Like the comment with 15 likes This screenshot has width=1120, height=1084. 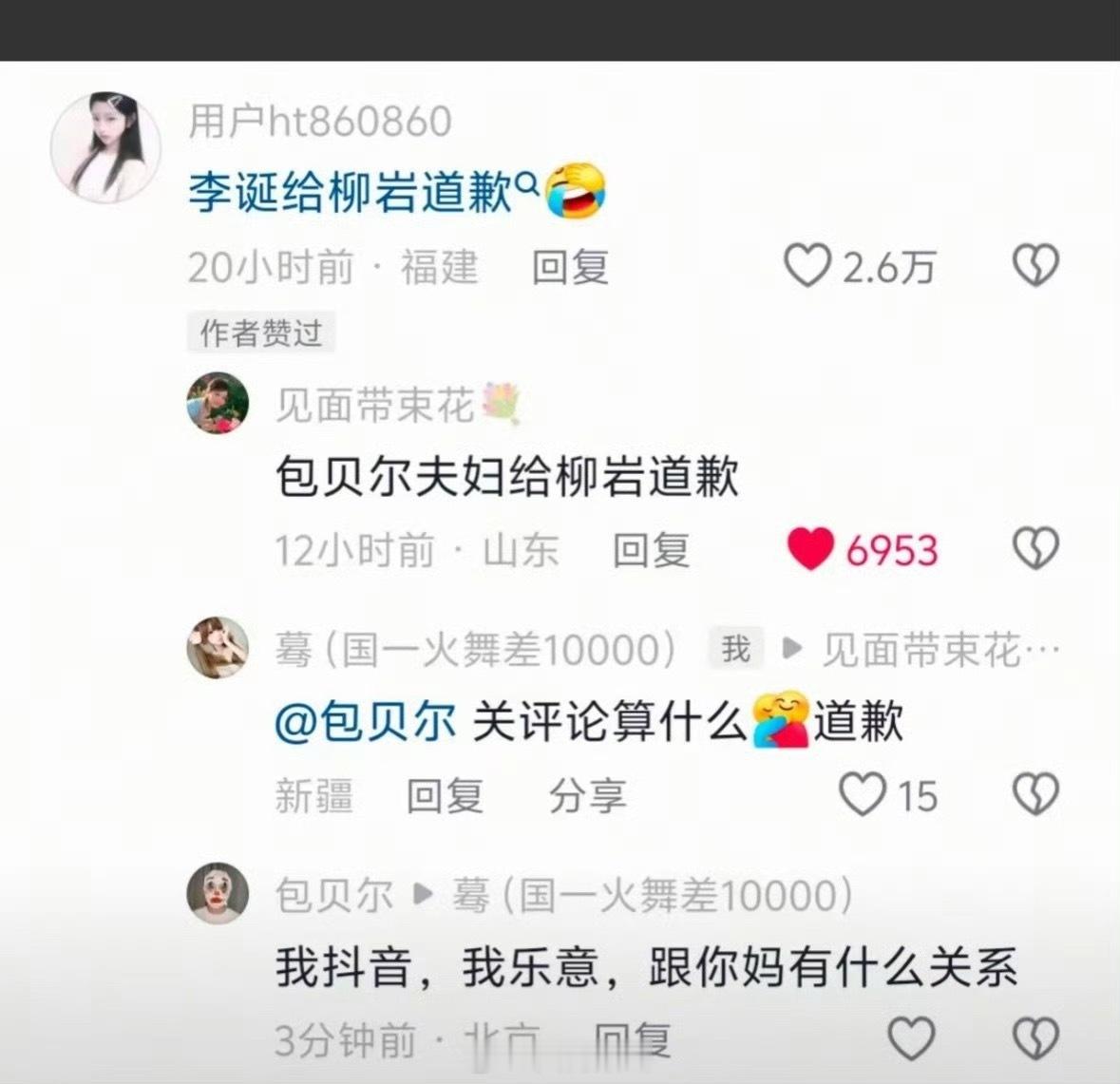coord(863,794)
